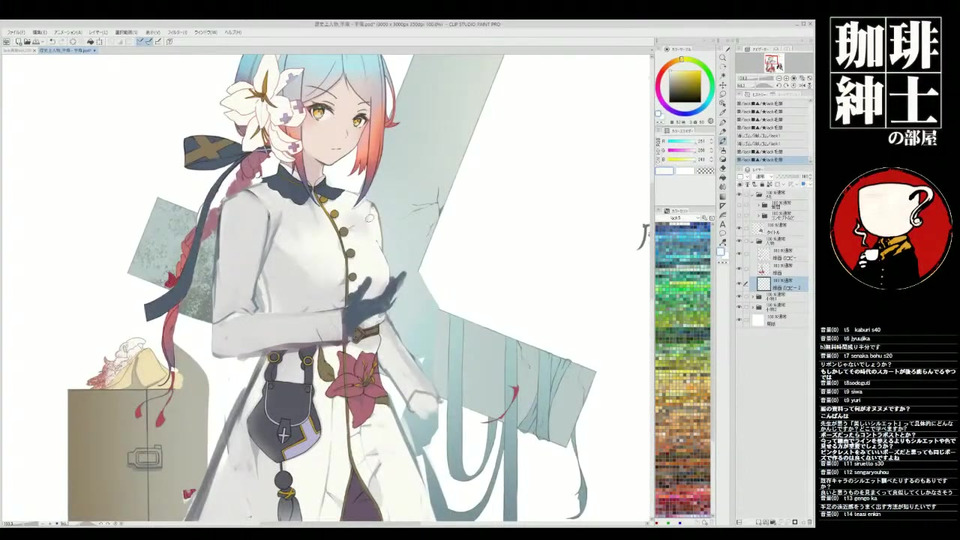The width and height of the screenshot is (960, 540).
Task: Click the Redo arrow in the toolbar
Action: coord(63,41)
